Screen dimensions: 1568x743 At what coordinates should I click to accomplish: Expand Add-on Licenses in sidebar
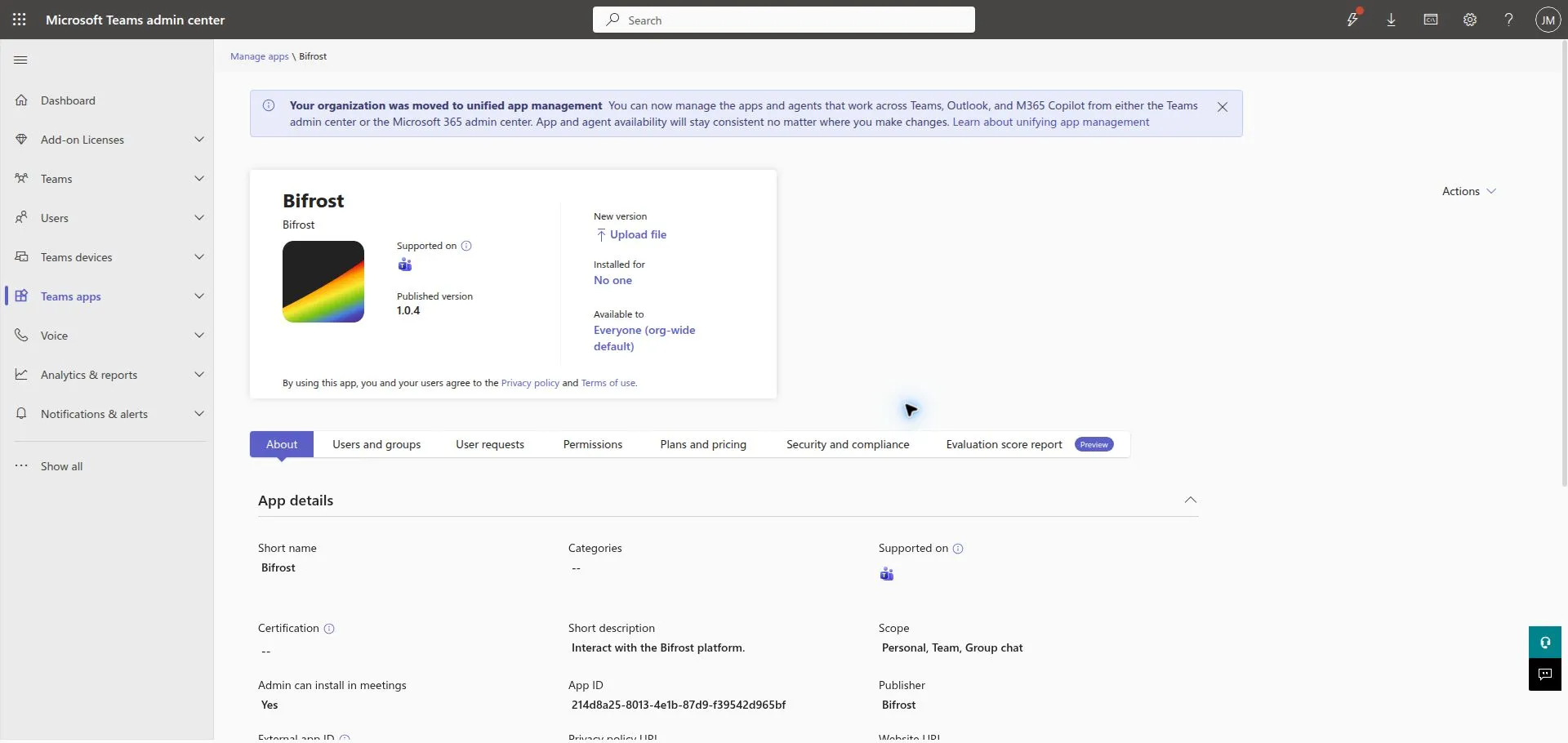(x=199, y=140)
